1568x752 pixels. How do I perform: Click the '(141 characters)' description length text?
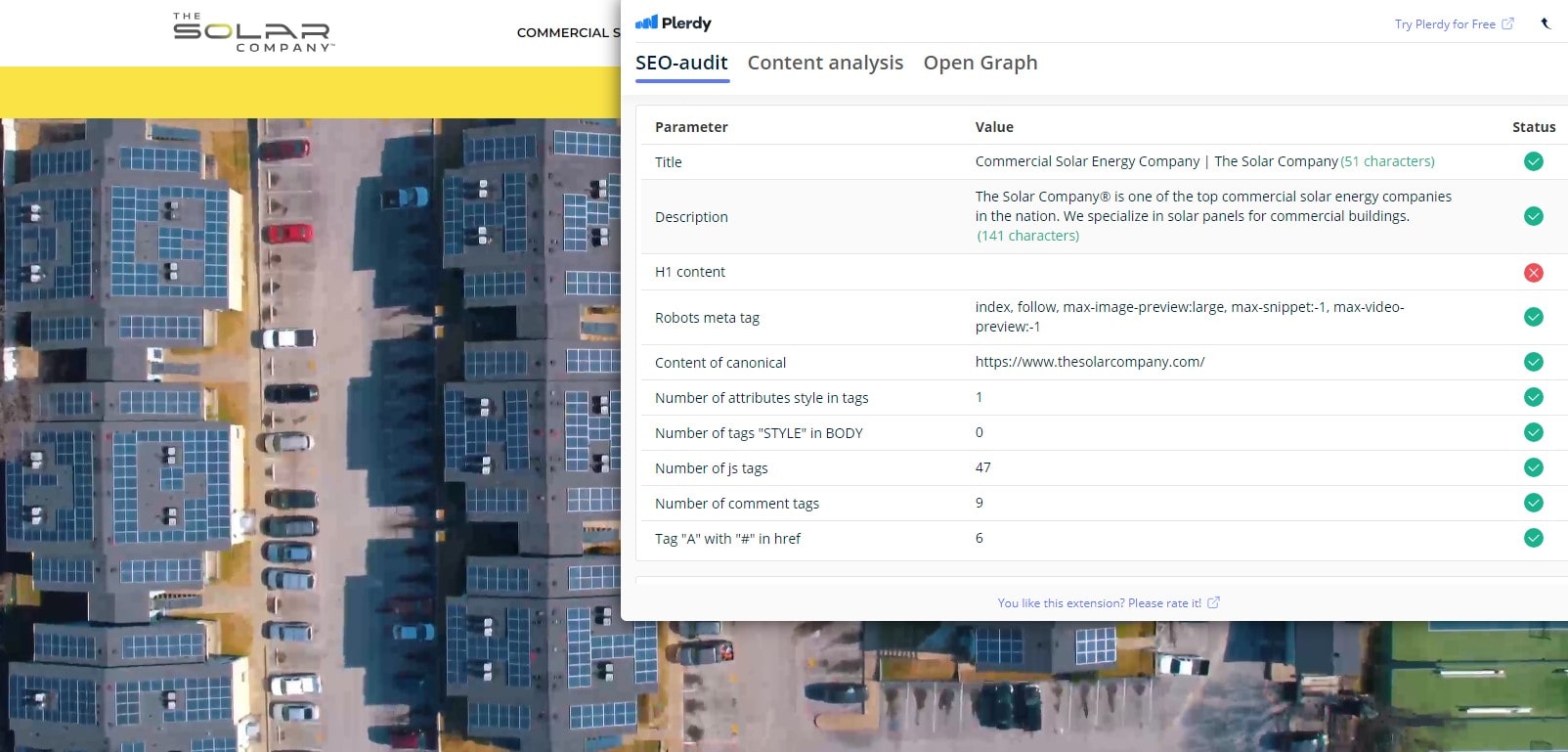click(1028, 236)
